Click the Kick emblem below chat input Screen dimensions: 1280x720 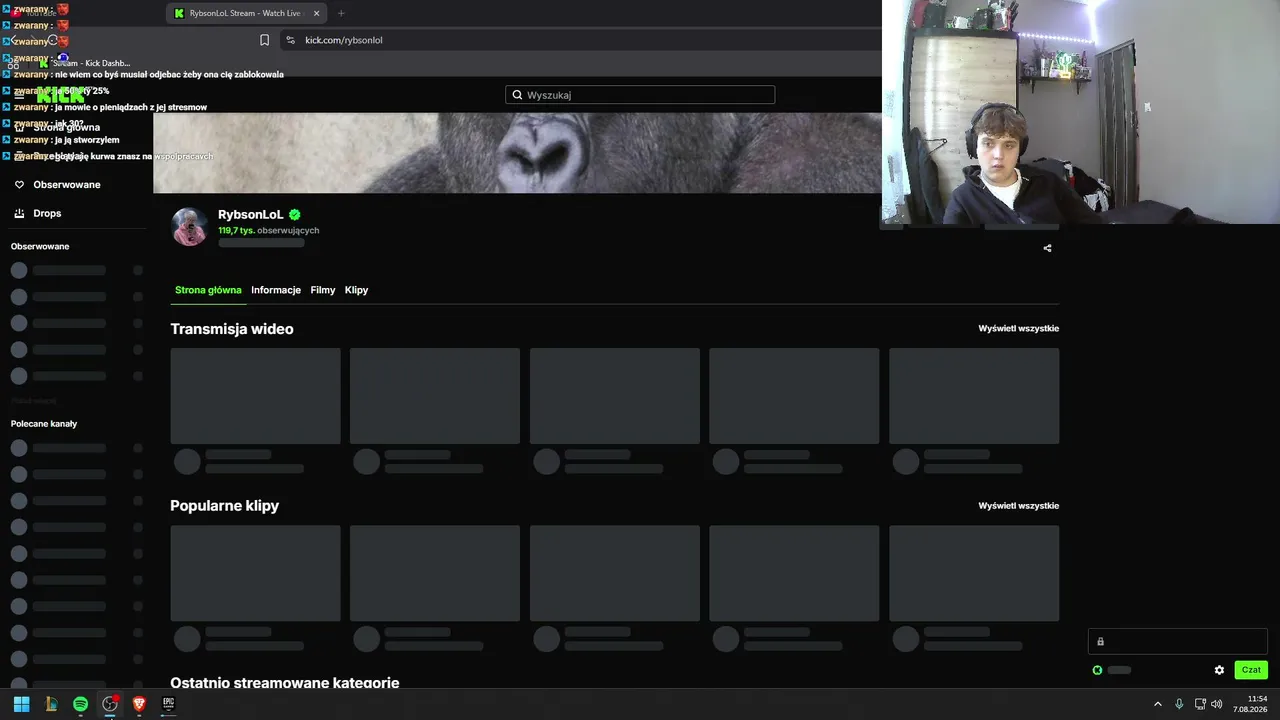1097,670
